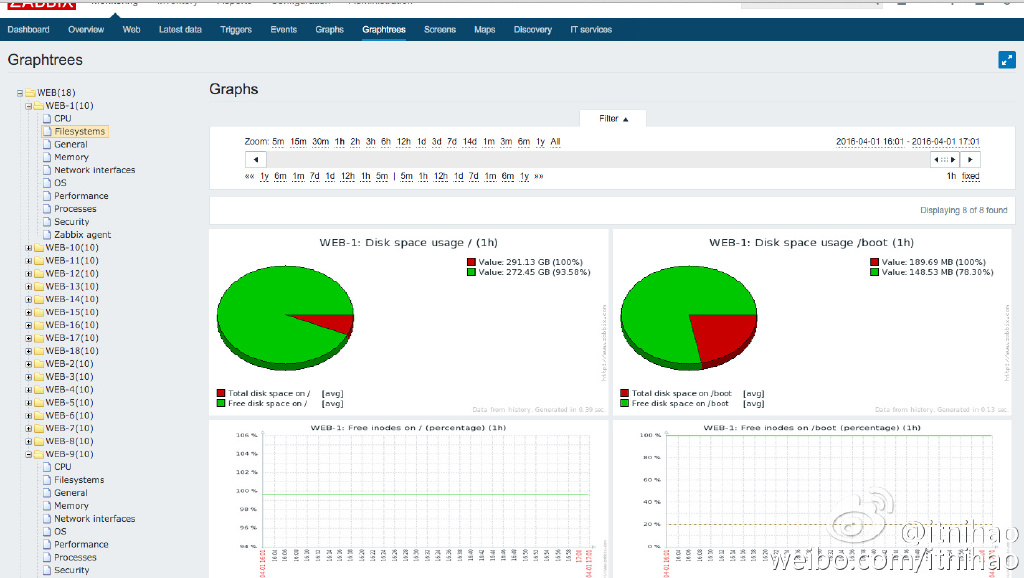Screen dimensions: 1024x578
Task: Collapse the WEB-9(10) node
Action: 29,455
